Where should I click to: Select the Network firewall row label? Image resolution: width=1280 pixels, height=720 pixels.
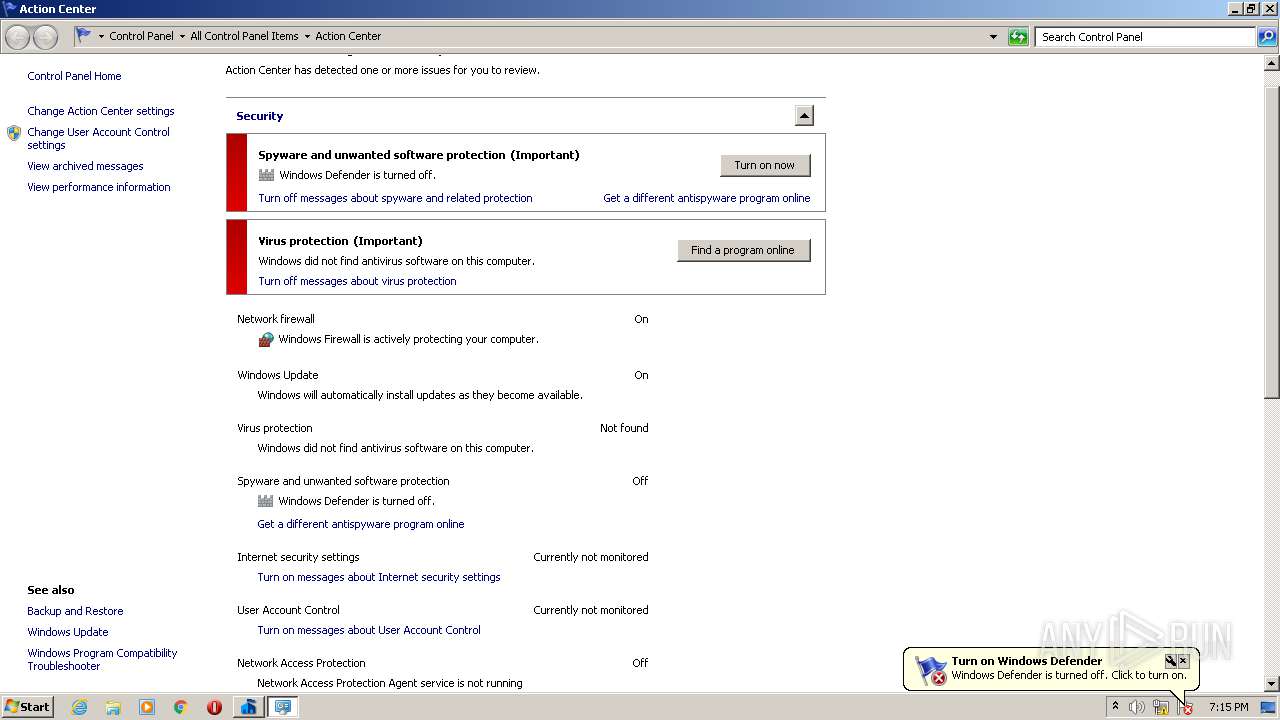[276, 319]
